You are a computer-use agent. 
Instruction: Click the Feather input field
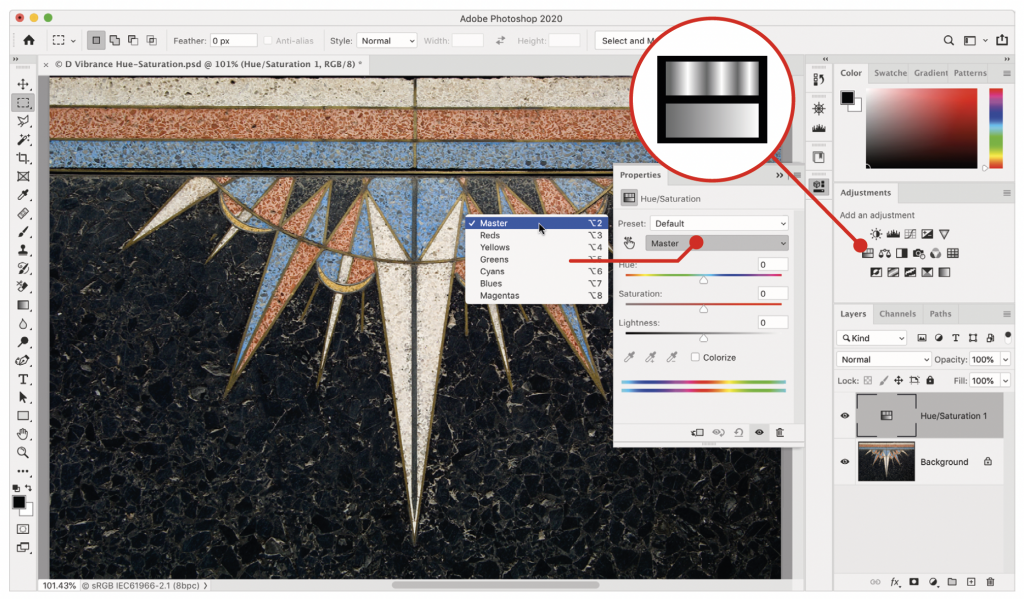(232, 41)
